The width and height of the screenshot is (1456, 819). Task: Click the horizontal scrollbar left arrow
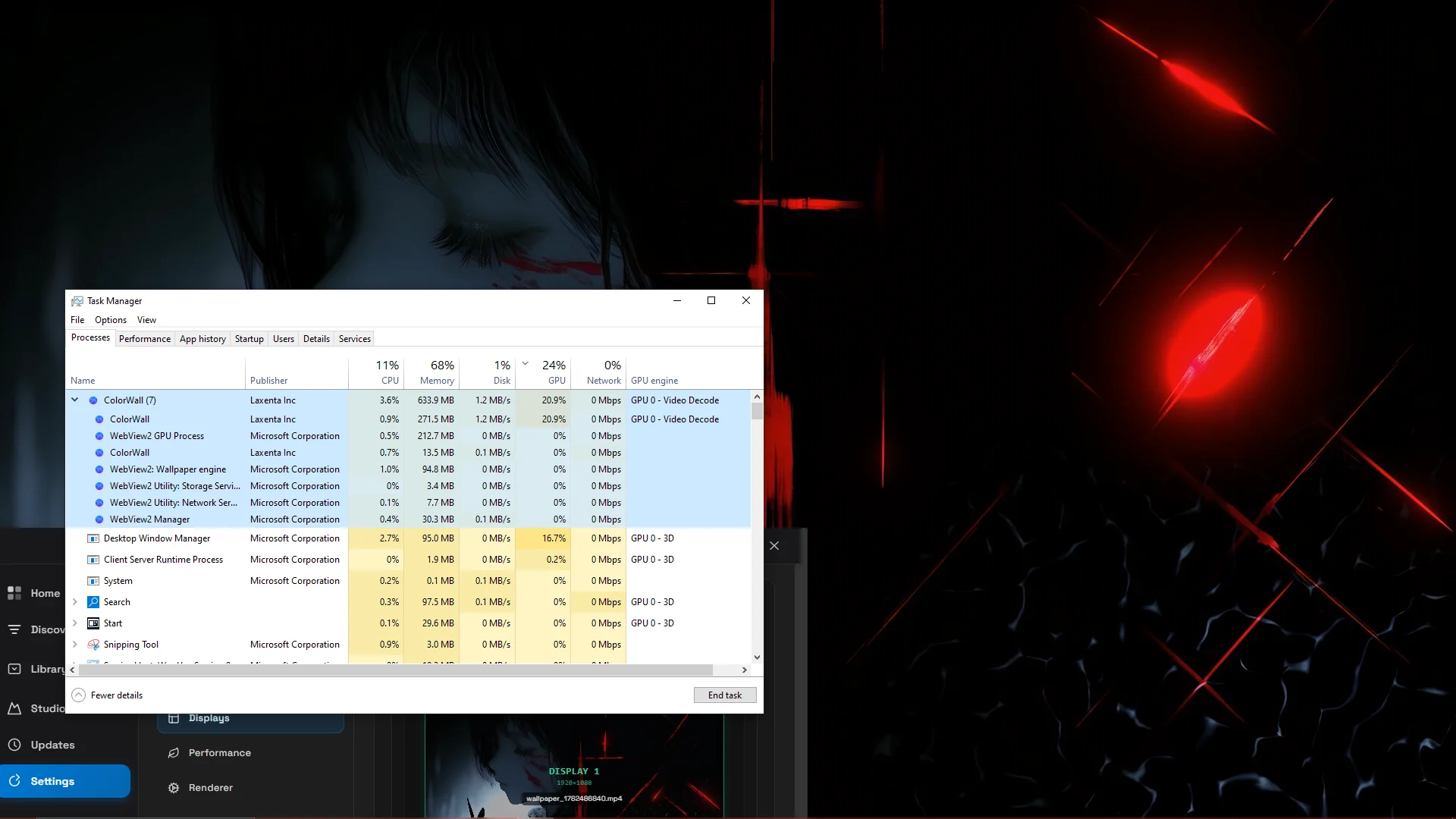(72, 670)
